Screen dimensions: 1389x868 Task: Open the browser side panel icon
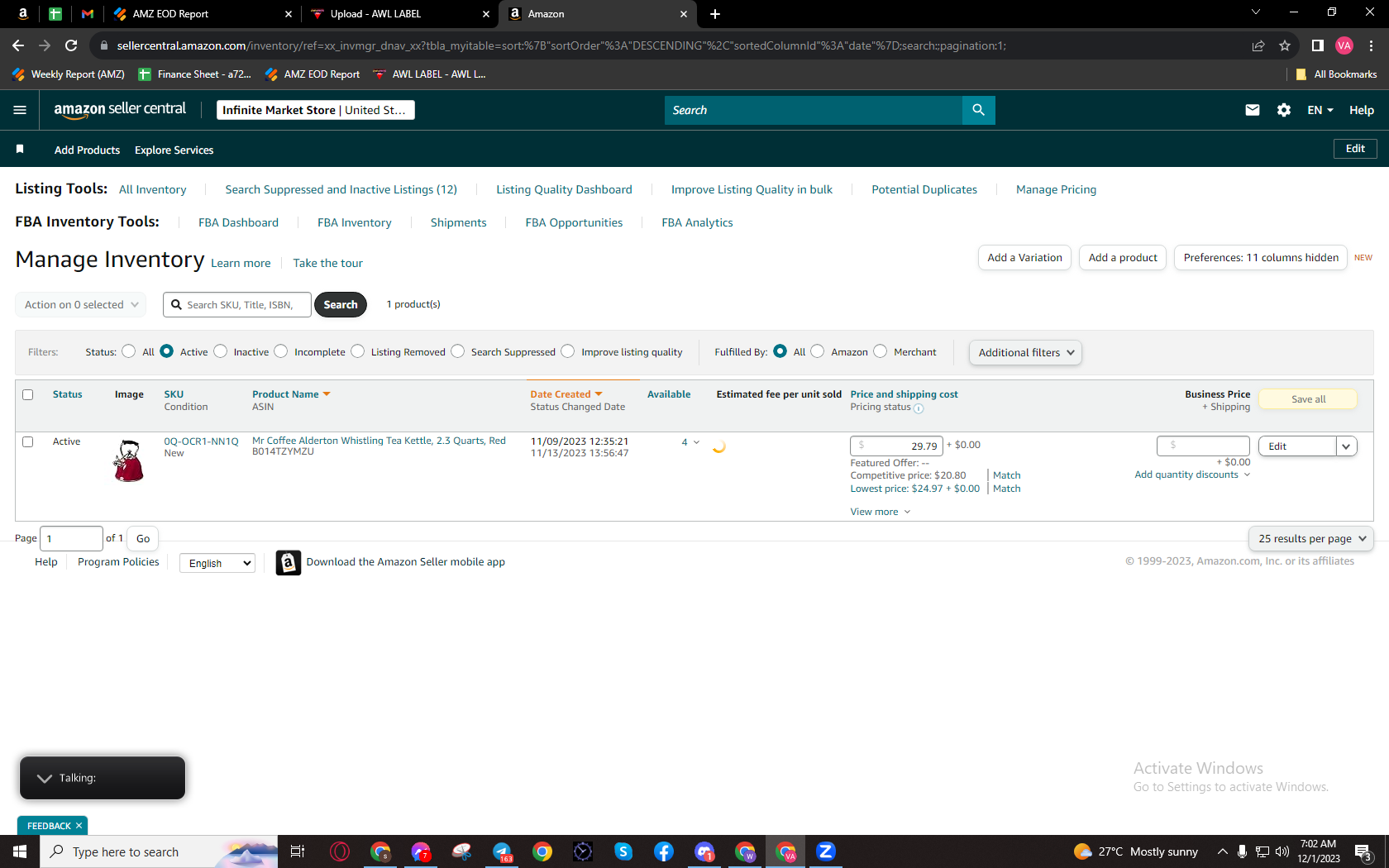tap(1318, 45)
